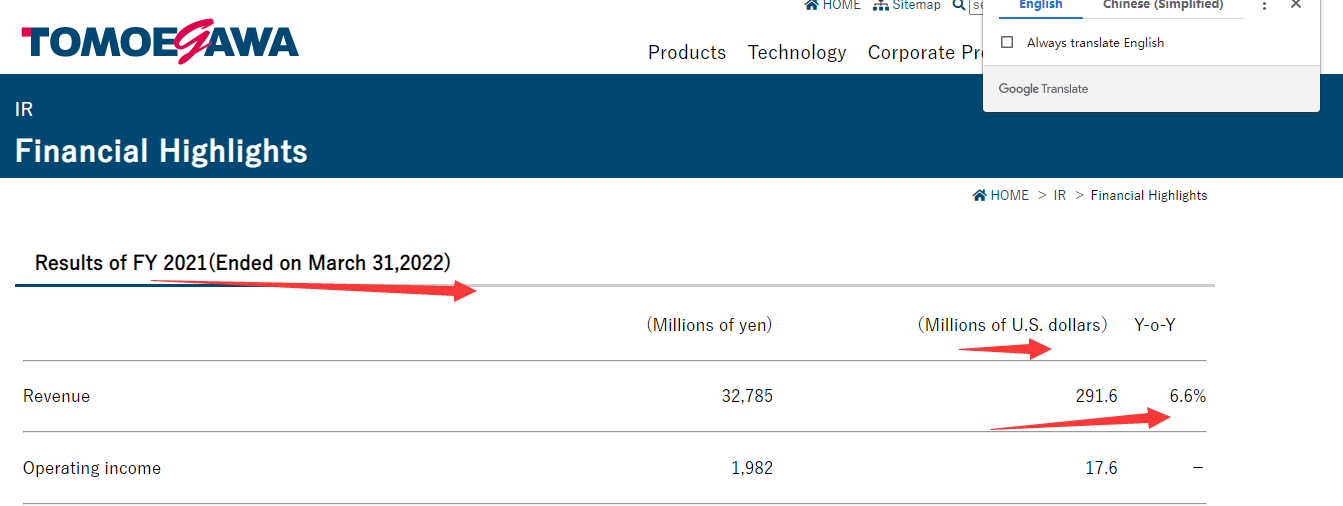
Task: Select the Chinese (Simplified) tab
Action: point(1163,5)
